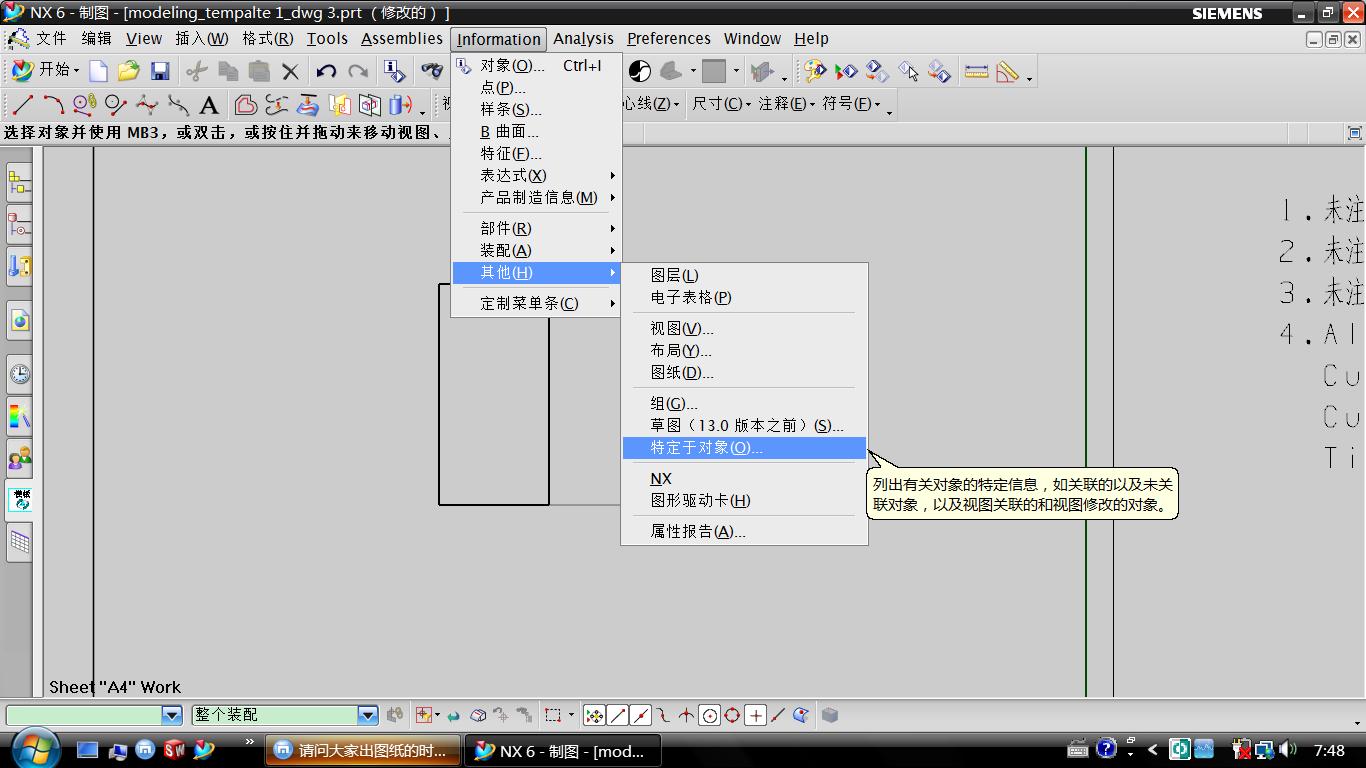Switch to 请问大家出图纸的时 taskbar window
1366x768 pixels.
(x=363, y=751)
